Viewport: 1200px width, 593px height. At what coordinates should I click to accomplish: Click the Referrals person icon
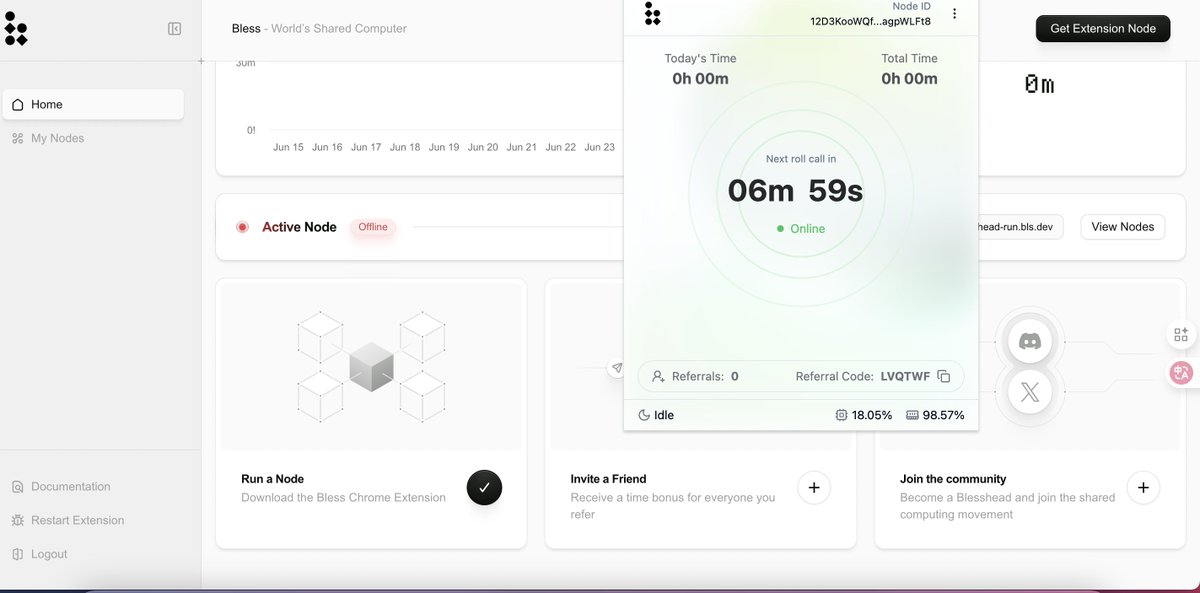coord(658,377)
